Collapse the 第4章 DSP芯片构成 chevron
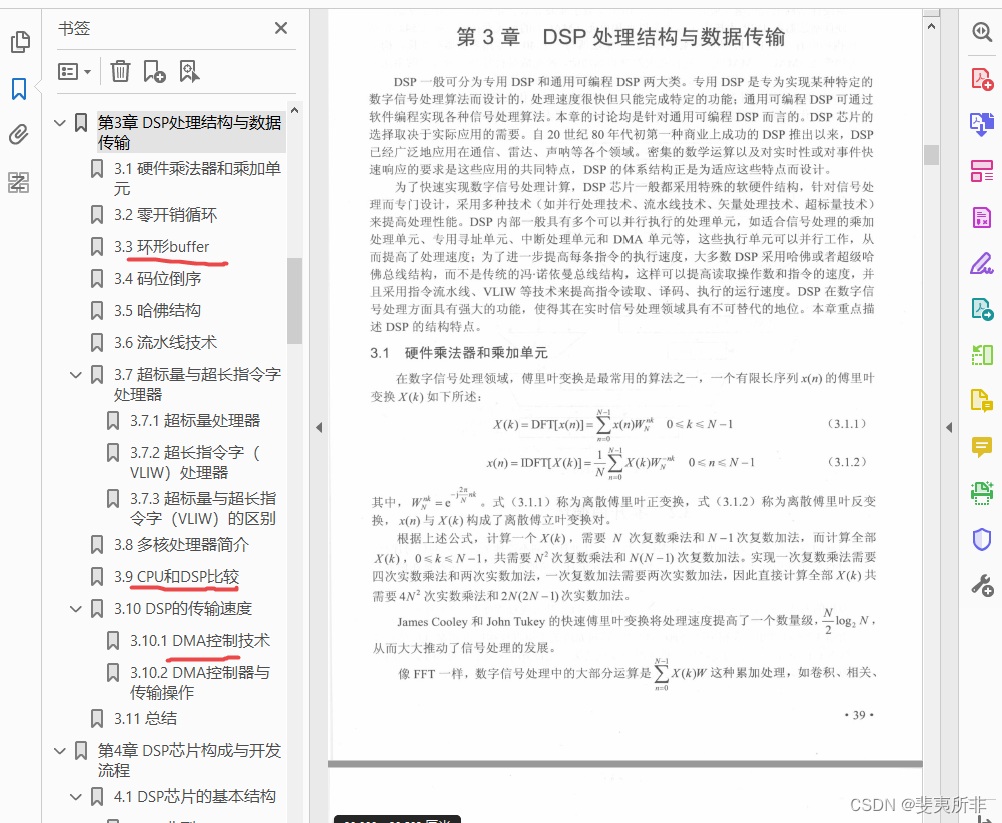1002x823 pixels. coord(60,750)
